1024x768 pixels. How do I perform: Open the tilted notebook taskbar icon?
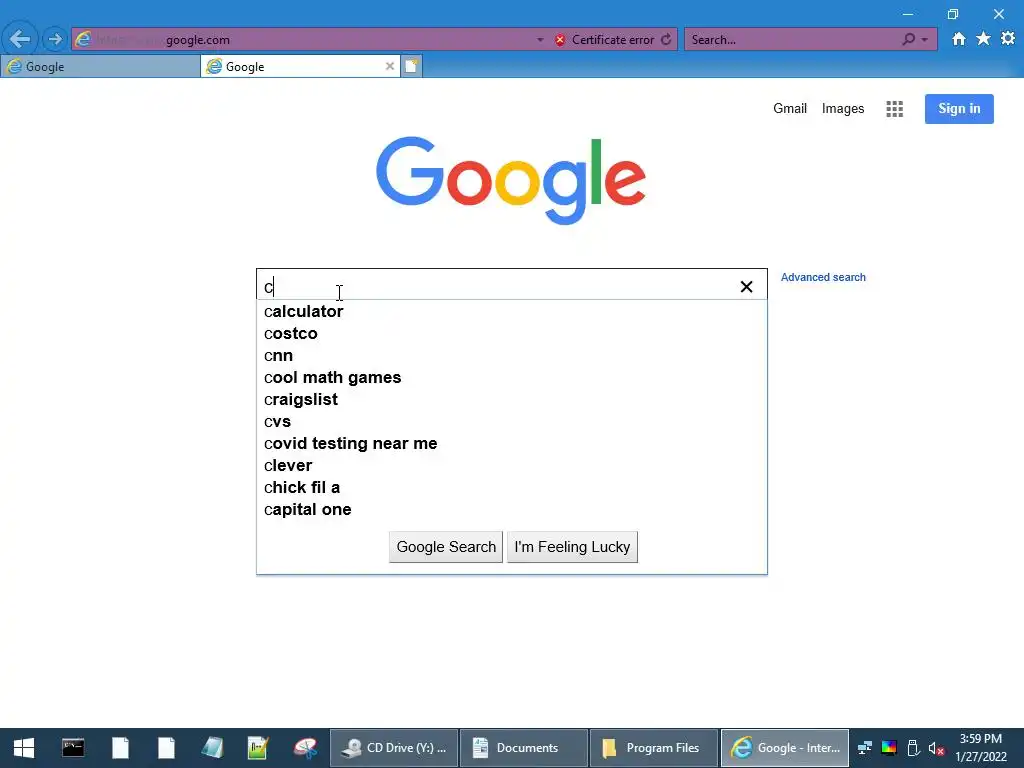tap(212, 748)
